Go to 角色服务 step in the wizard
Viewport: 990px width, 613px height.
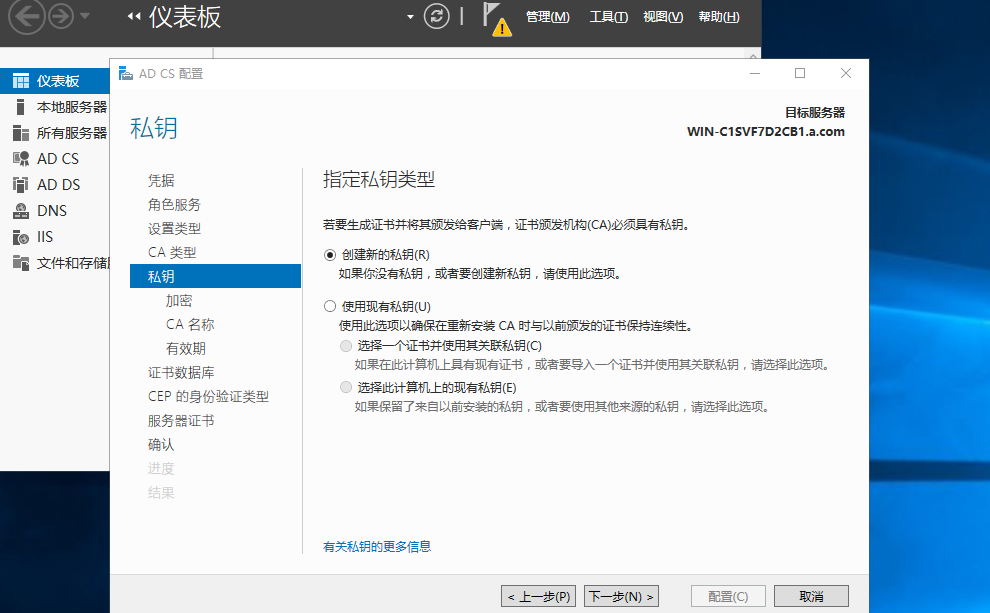pyautogui.click(x=174, y=205)
